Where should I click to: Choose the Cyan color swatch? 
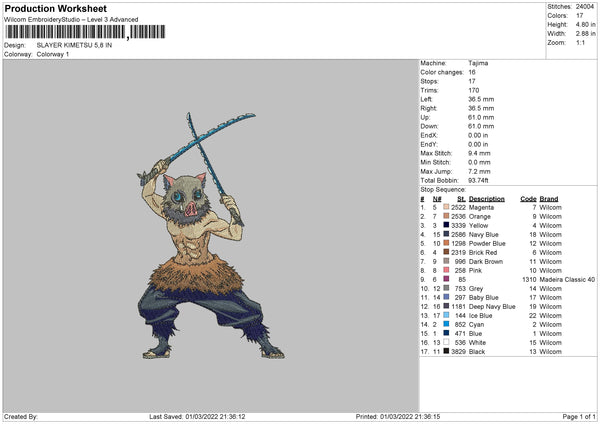(x=446, y=324)
